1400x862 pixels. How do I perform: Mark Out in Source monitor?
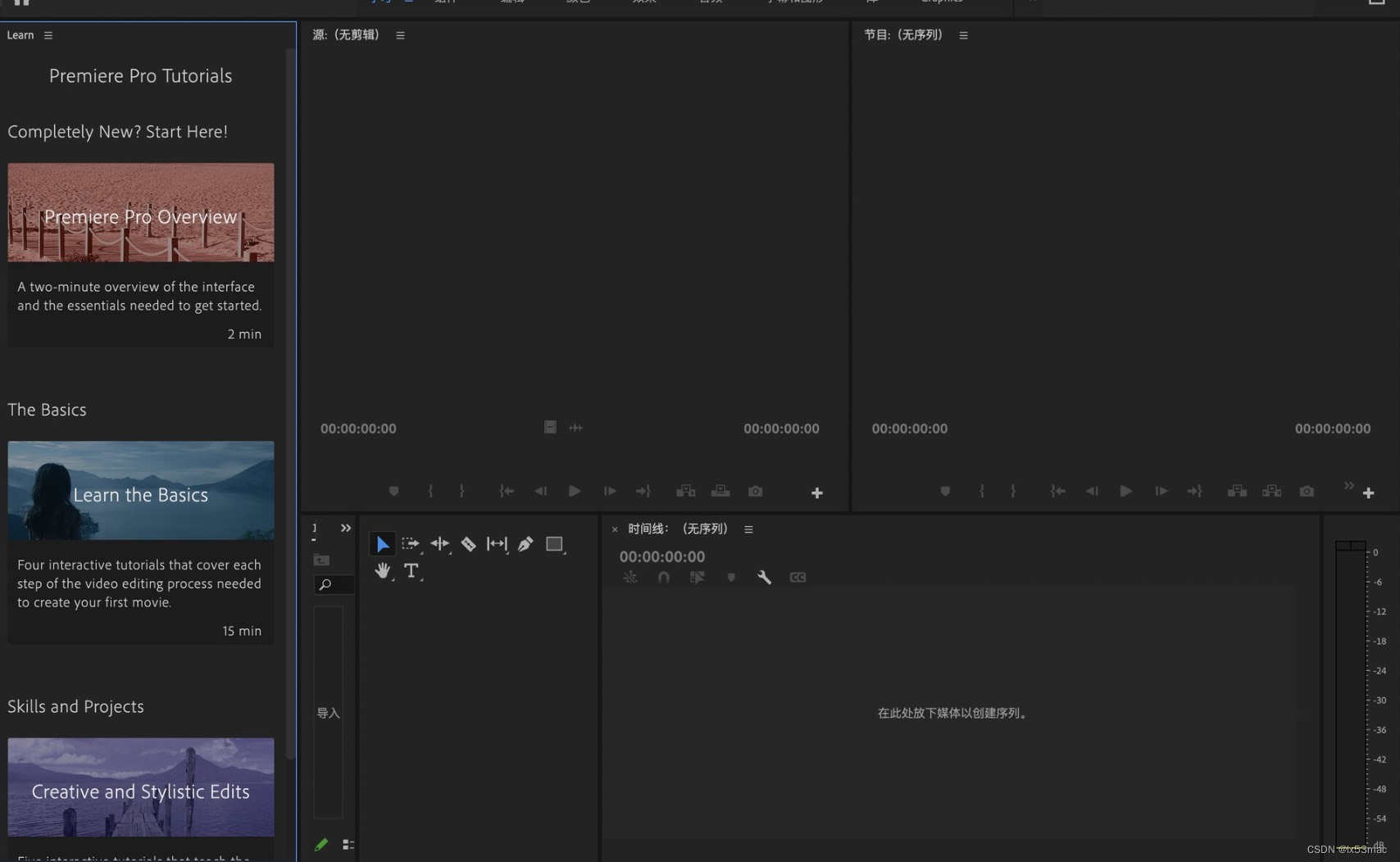pos(461,491)
